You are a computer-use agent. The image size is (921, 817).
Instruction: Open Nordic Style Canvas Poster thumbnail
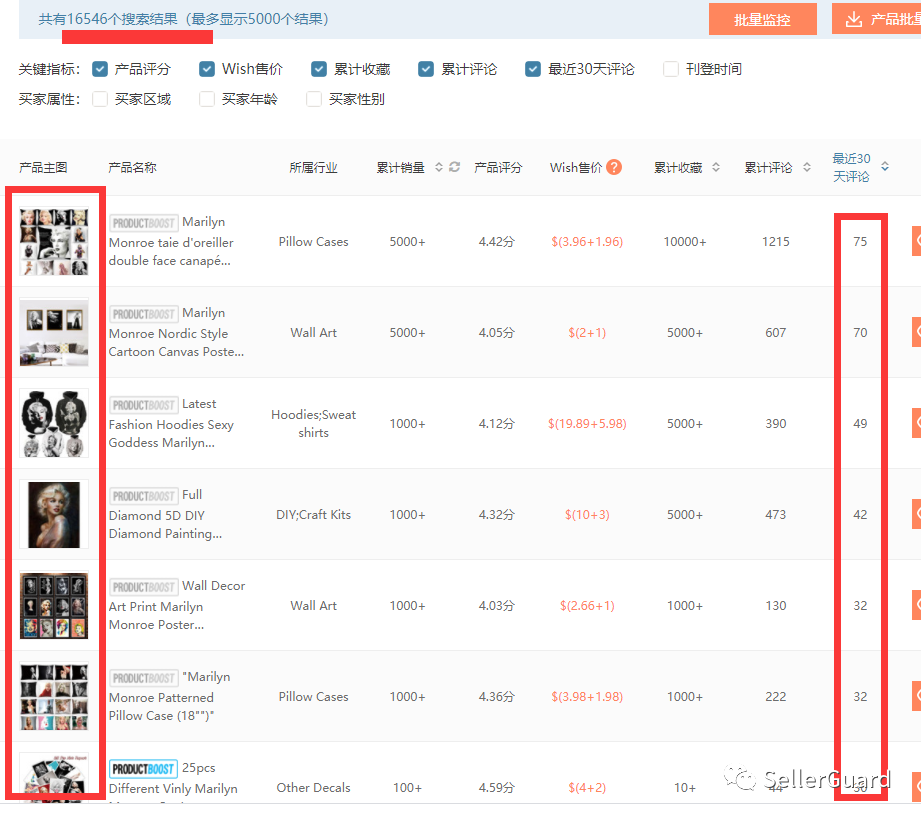54,332
